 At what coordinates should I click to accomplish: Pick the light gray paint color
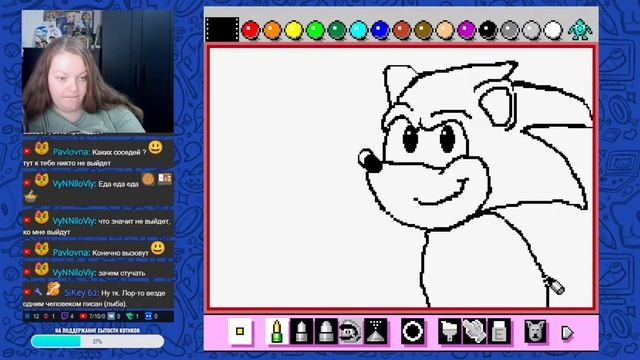[531, 30]
